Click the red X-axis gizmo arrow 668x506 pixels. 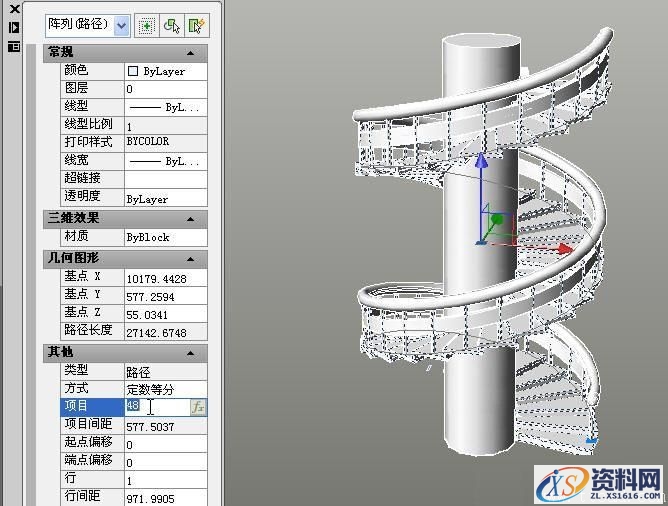tap(538, 241)
